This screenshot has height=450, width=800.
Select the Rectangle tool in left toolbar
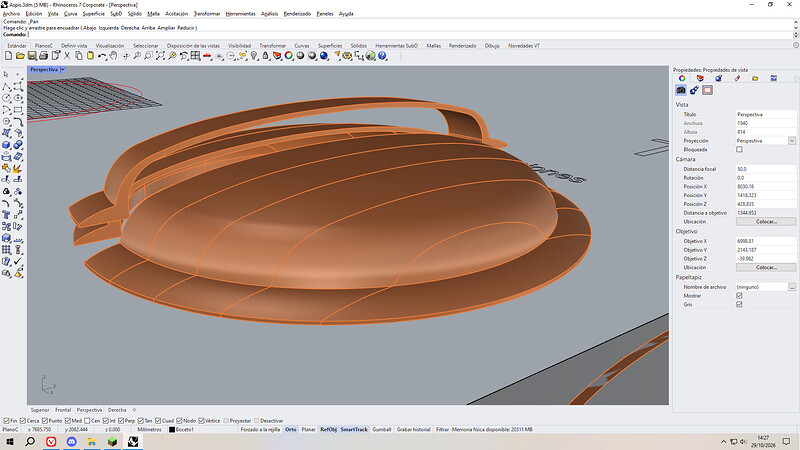point(18,110)
